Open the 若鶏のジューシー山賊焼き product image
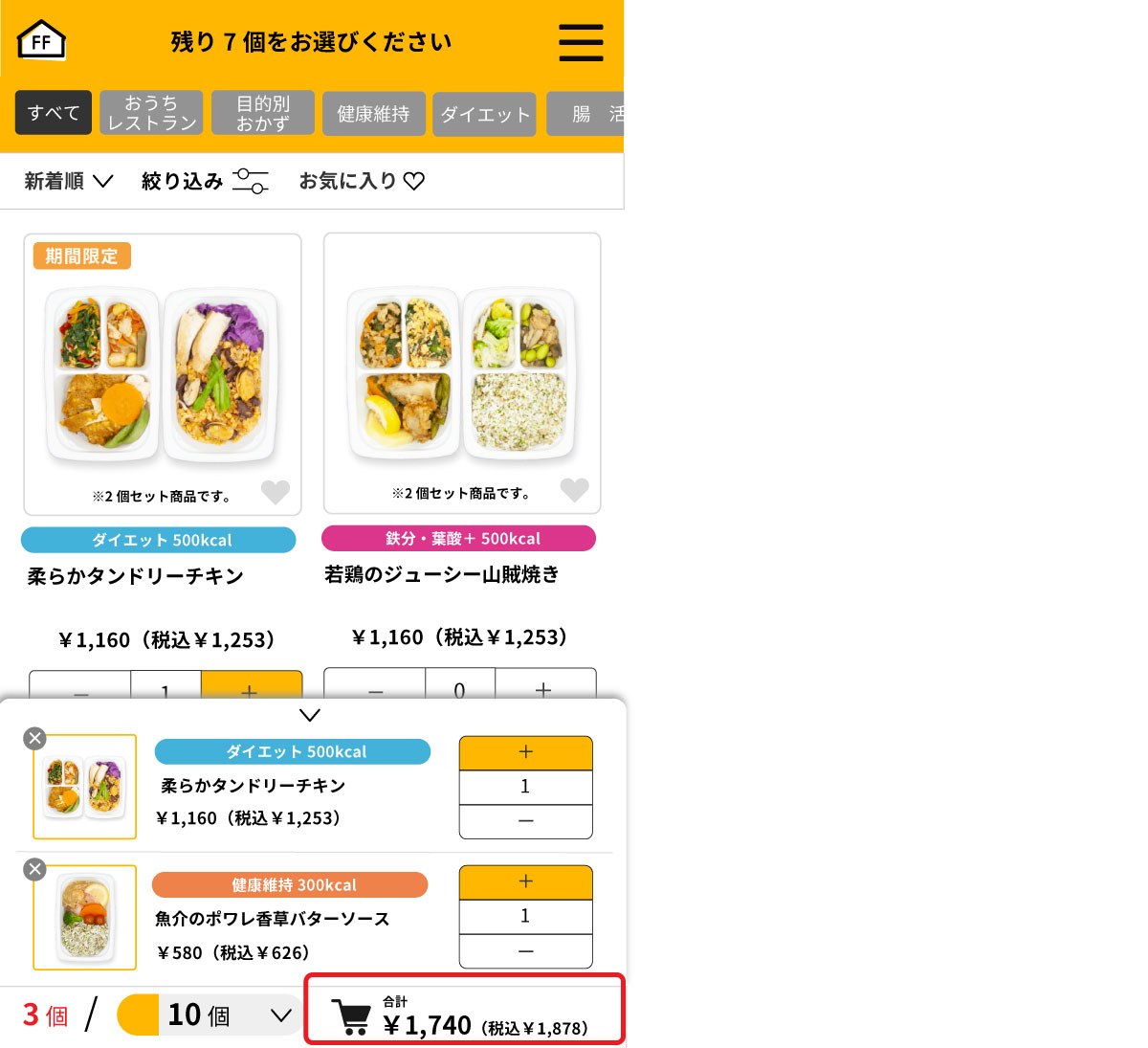The height and width of the screenshot is (1048, 1148). tap(462, 372)
